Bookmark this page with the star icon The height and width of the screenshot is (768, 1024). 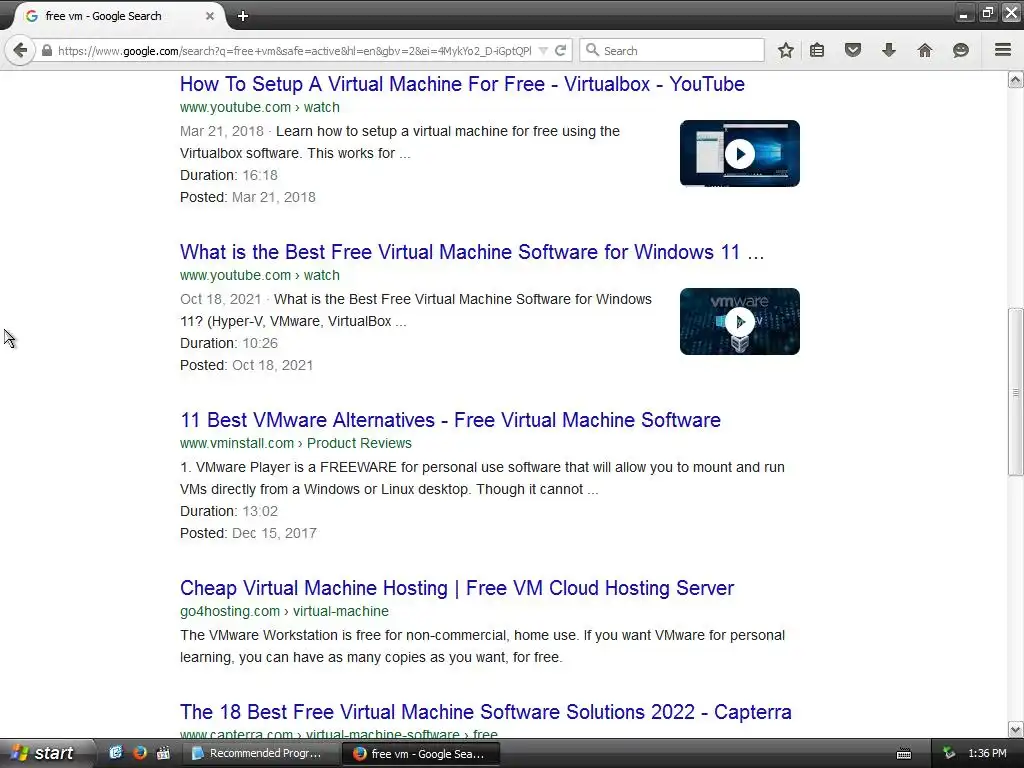(x=786, y=50)
